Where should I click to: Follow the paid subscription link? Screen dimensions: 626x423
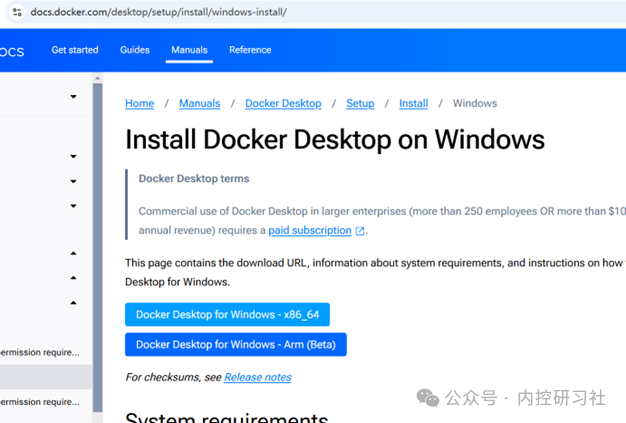(310, 230)
